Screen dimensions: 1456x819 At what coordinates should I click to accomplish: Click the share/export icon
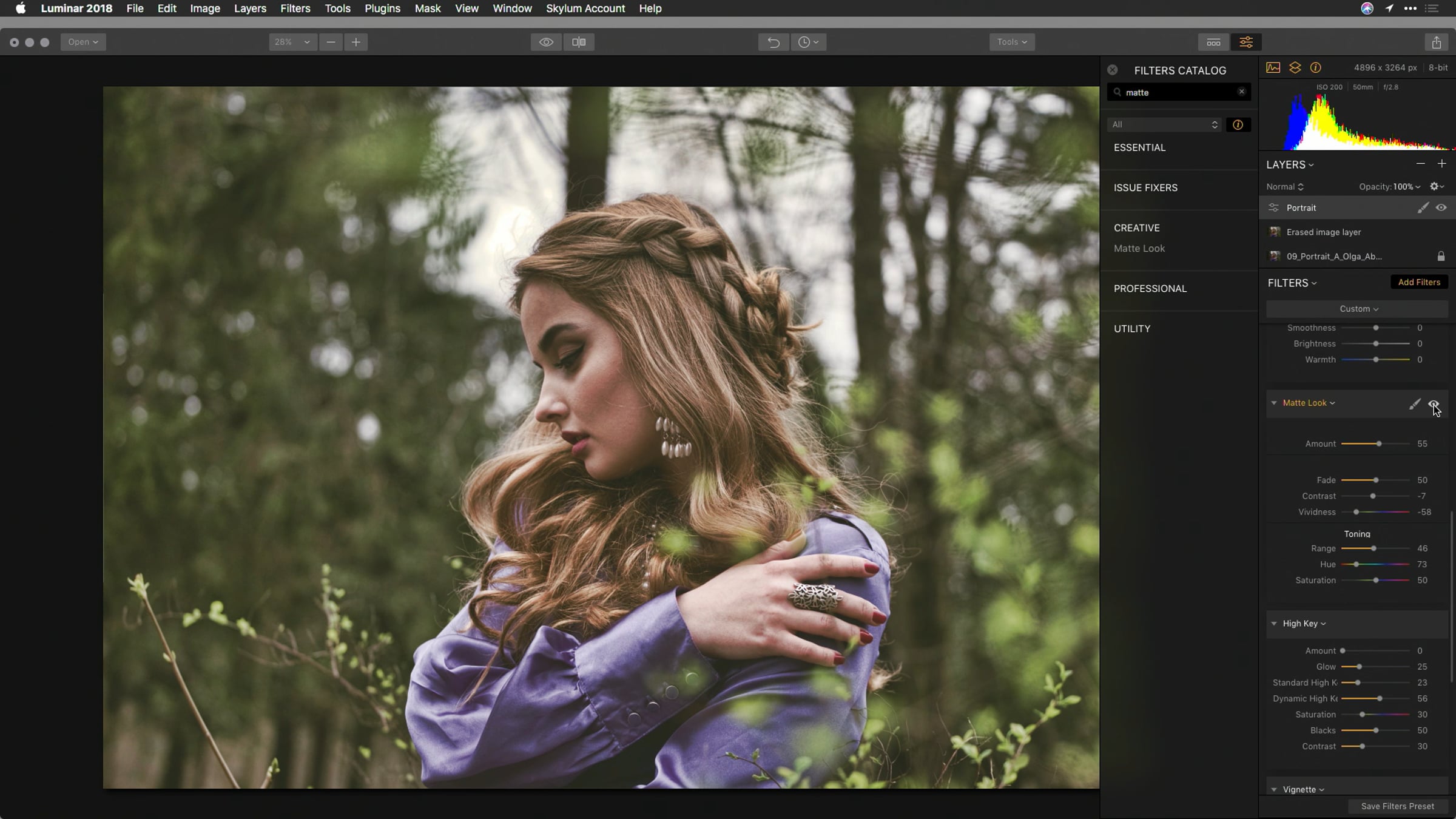1436,42
